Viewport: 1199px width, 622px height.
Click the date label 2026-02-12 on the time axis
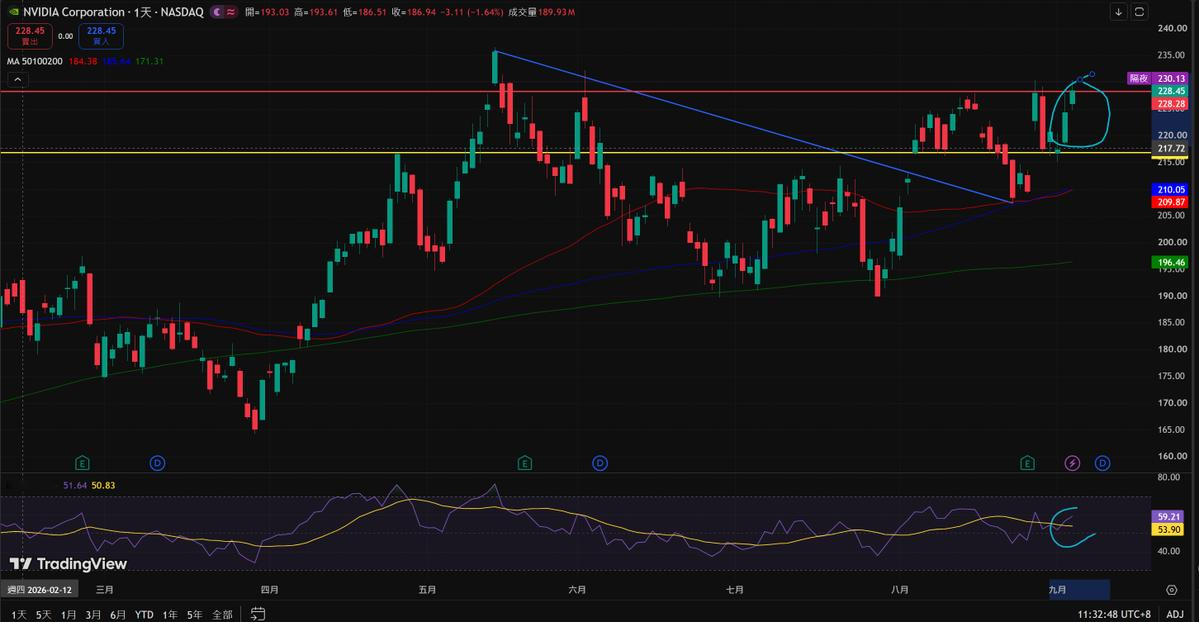39,590
